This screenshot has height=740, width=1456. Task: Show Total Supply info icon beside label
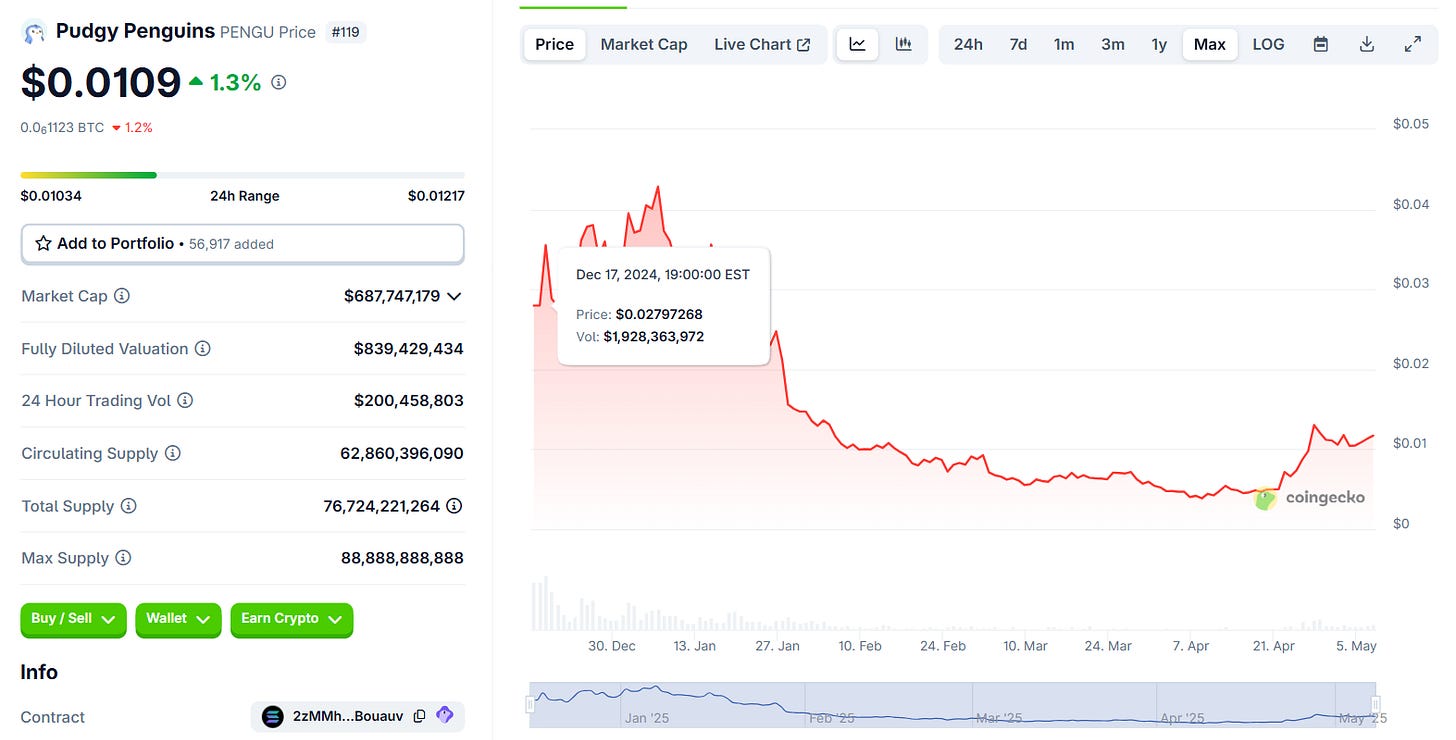pyautogui.click(x=128, y=506)
